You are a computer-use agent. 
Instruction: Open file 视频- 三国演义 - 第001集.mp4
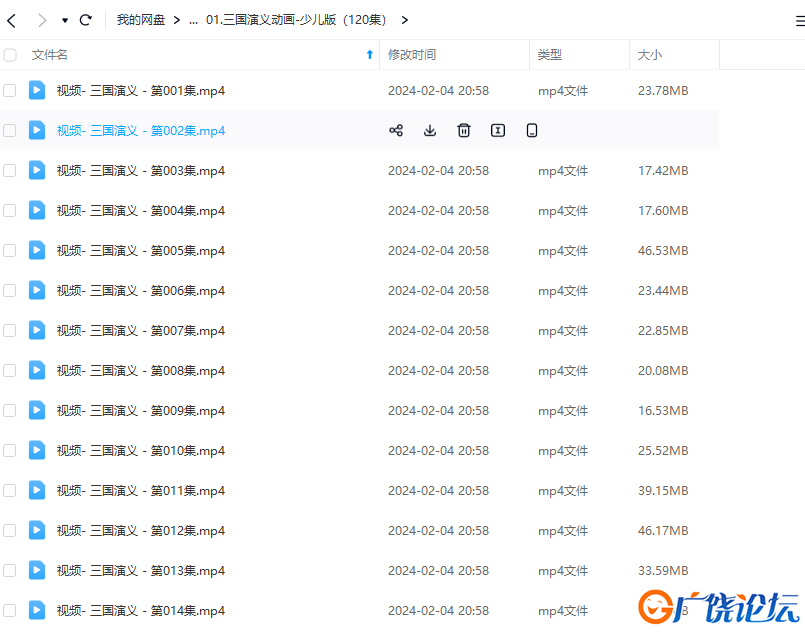(141, 91)
